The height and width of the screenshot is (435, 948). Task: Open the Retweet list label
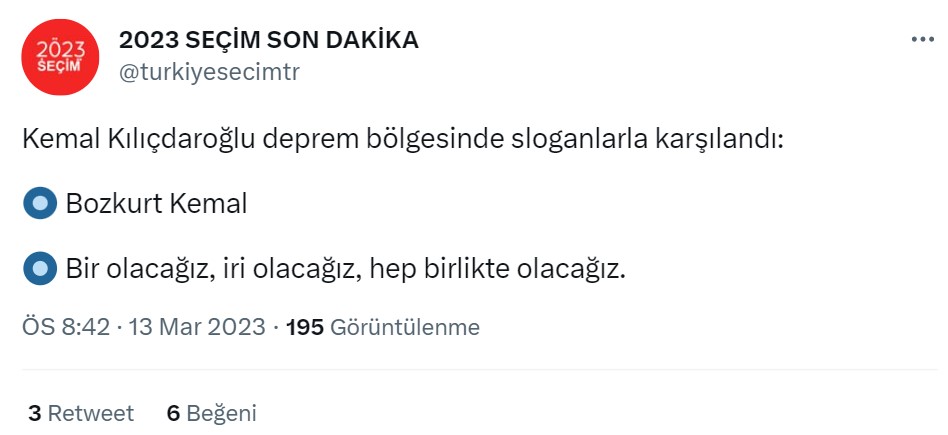tap(91, 413)
